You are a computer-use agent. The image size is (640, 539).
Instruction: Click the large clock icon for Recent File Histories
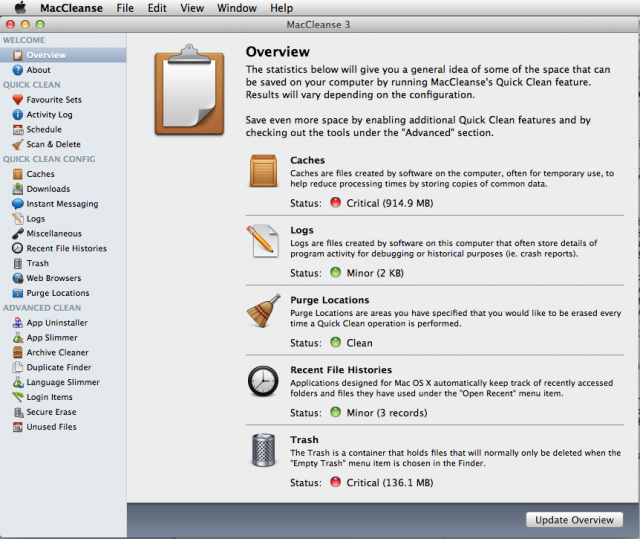(x=263, y=381)
